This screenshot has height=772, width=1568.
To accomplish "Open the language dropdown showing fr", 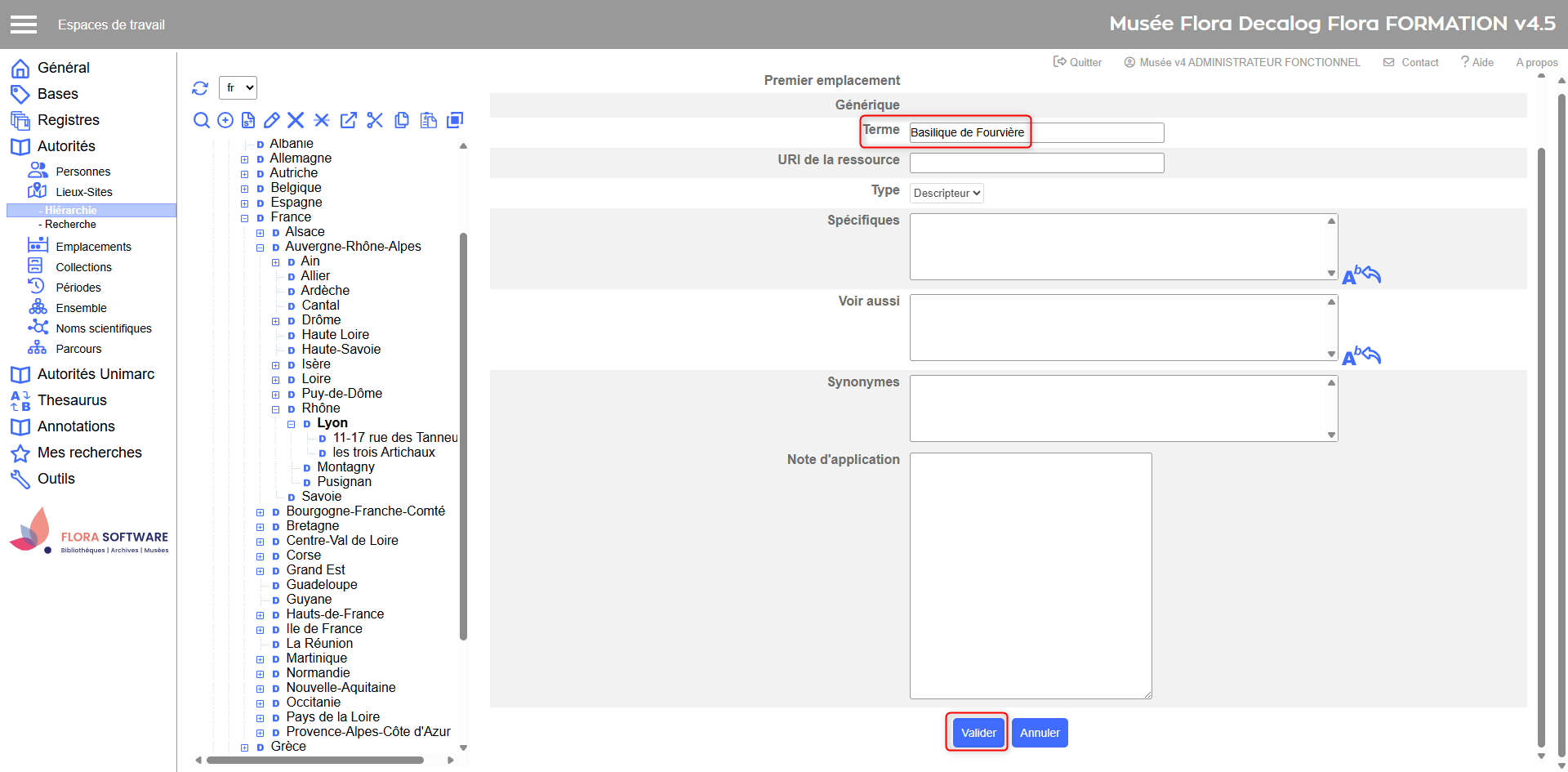I will coord(238,88).
